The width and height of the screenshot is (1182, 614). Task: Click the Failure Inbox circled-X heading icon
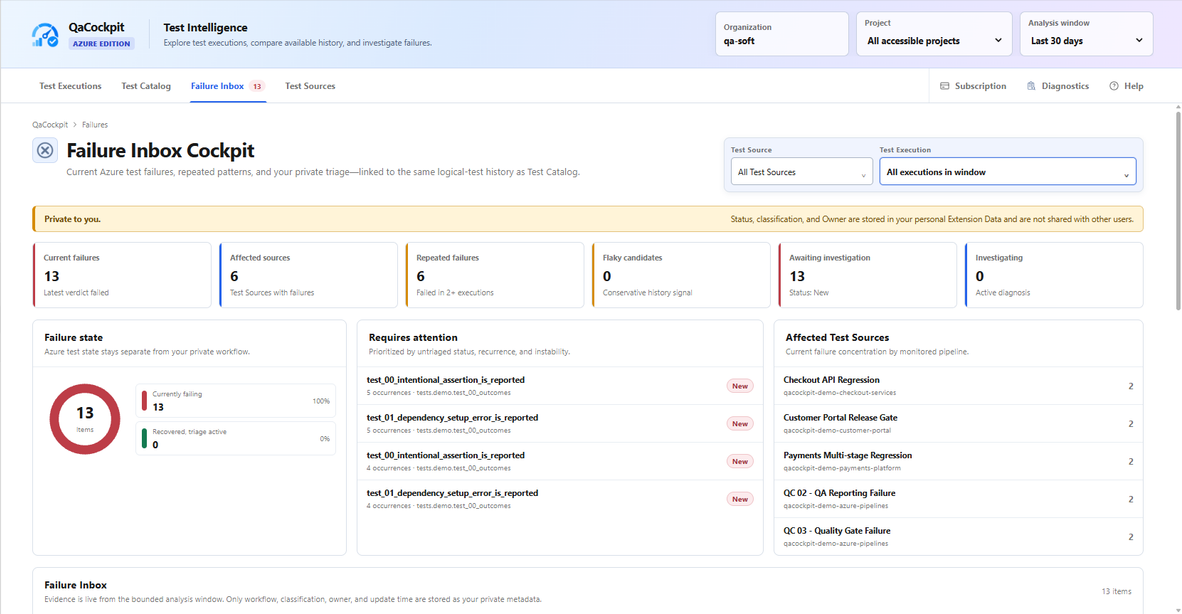click(x=45, y=151)
